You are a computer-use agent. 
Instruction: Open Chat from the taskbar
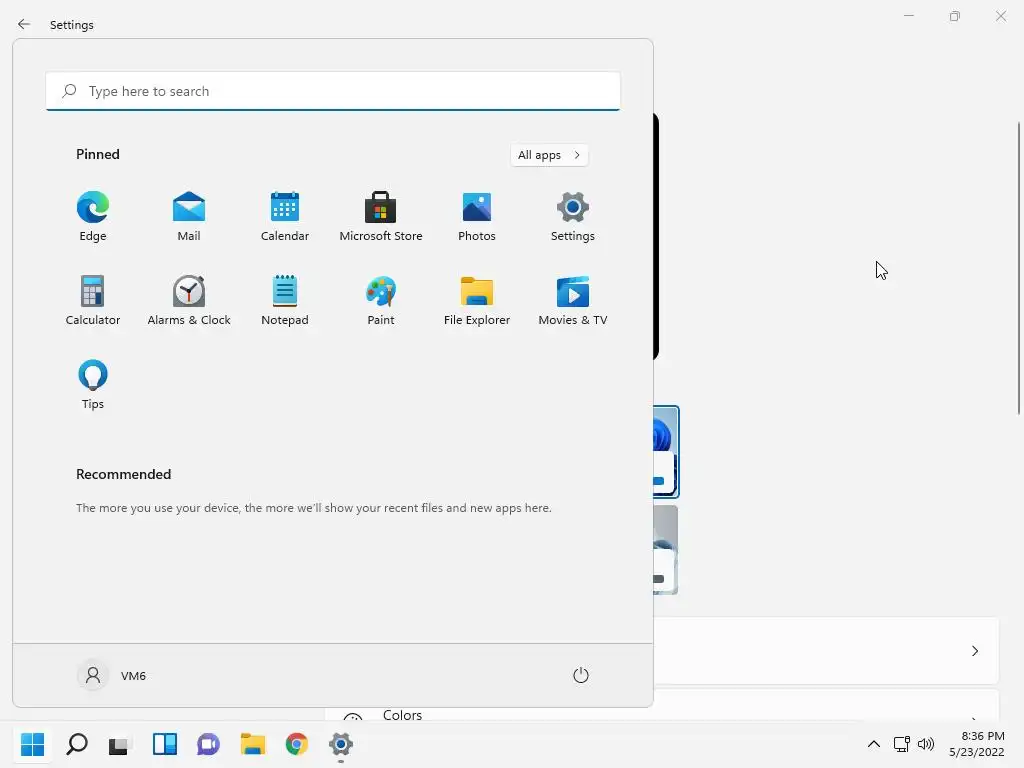pyautogui.click(x=208, y=744)
